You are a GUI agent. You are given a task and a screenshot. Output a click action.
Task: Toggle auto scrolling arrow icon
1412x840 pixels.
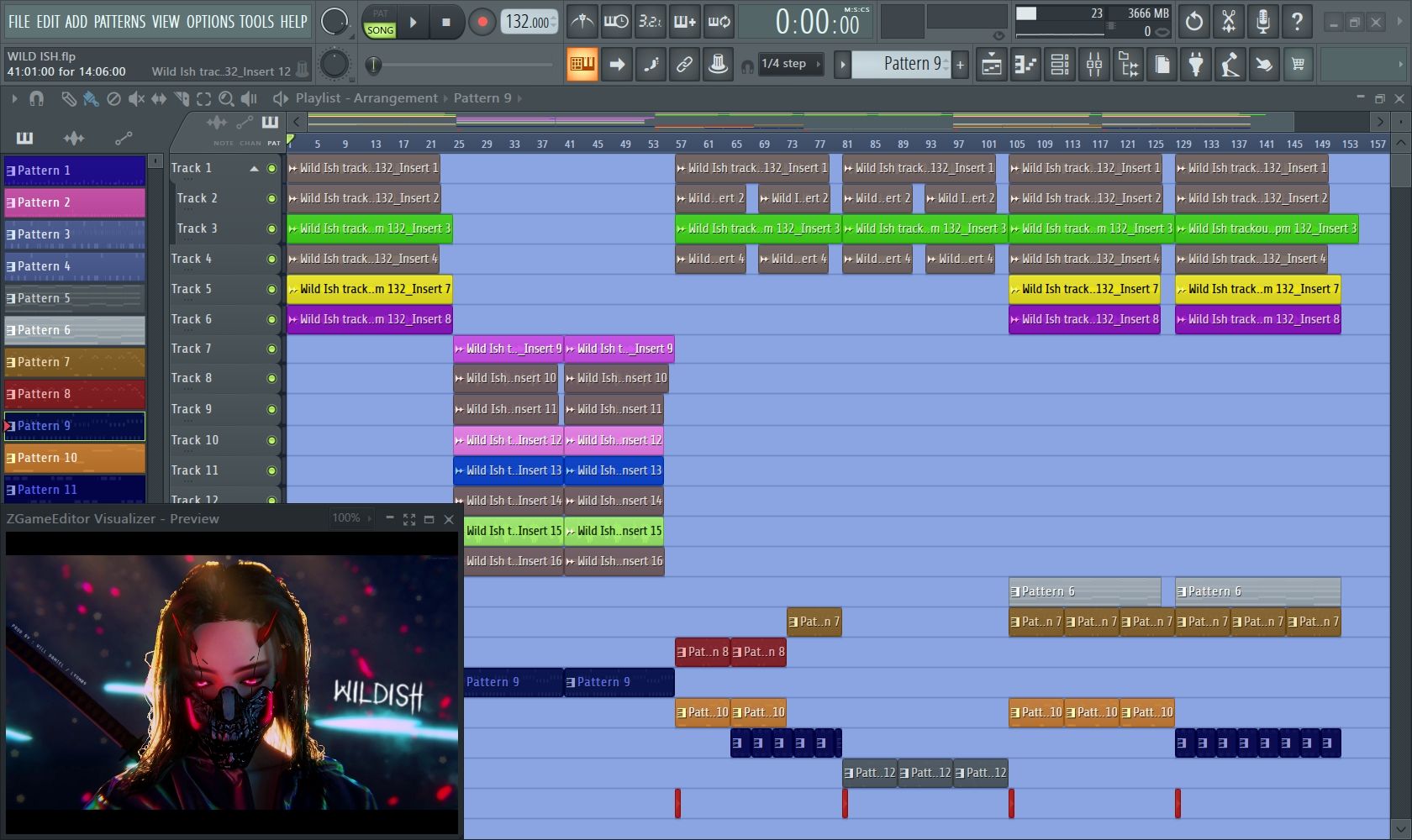click(617, 64)
